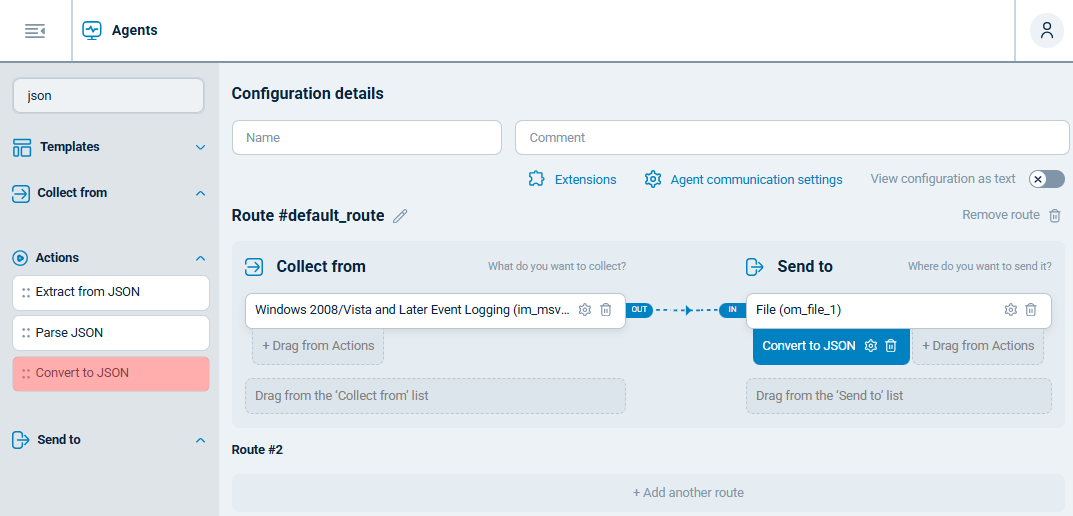This screenshot has width=1073, height=516.
Task: Toggle View configuration as text switch
Action: click(x=1046, y=179)
